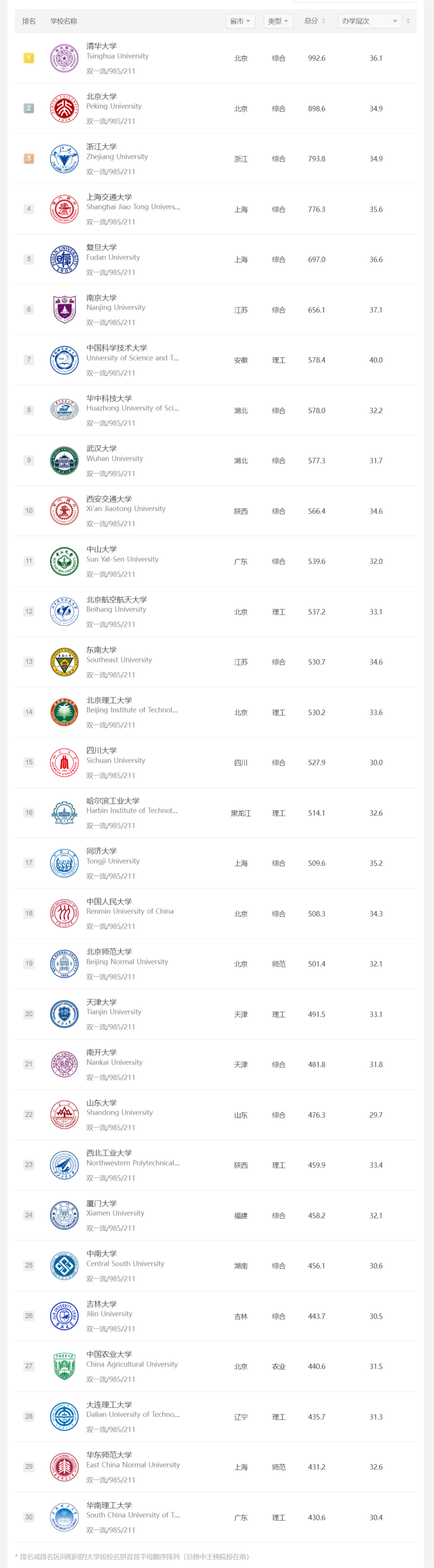Viewport: 434px width, 1568px height.
Task: Click the Southeast University triangular emblem
Action: click(64, 662)
